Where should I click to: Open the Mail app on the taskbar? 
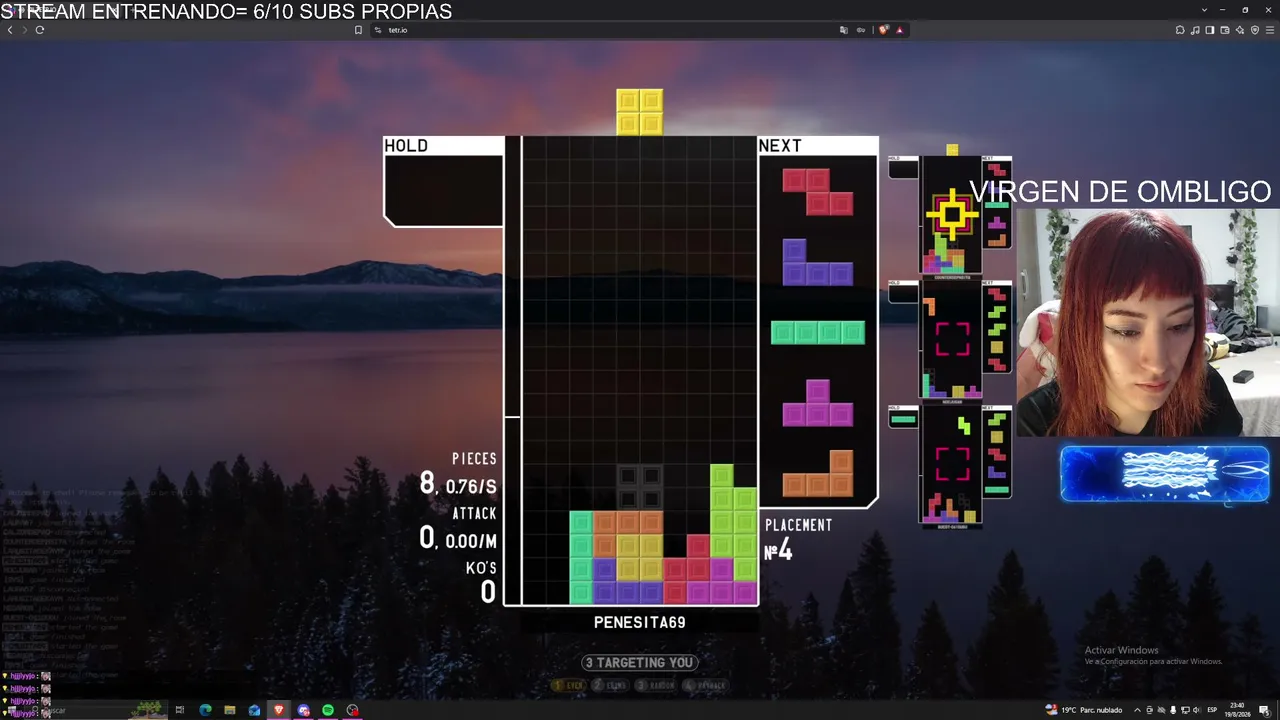(x=254, y=710)
